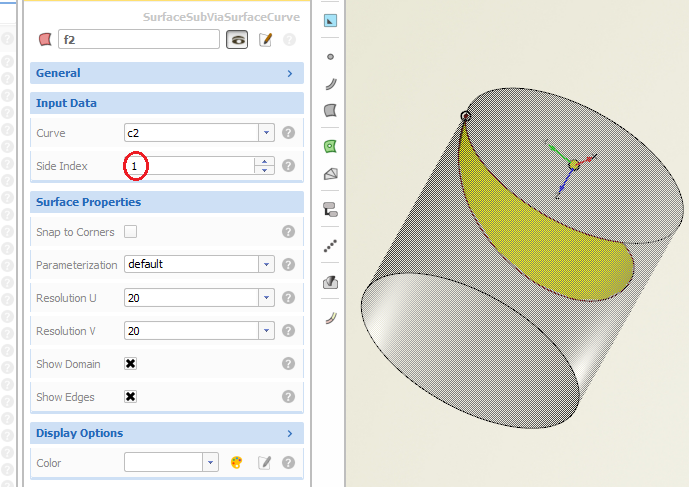689x487 pixels.
Task: Decrement the Side Index stepper down
Action: click(265, 170)
